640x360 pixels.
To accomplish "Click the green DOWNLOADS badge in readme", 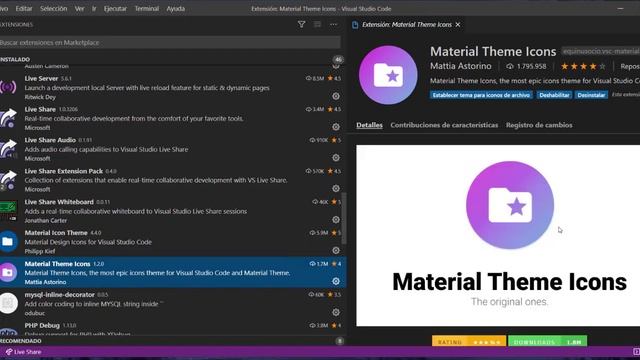I will 548,342.
